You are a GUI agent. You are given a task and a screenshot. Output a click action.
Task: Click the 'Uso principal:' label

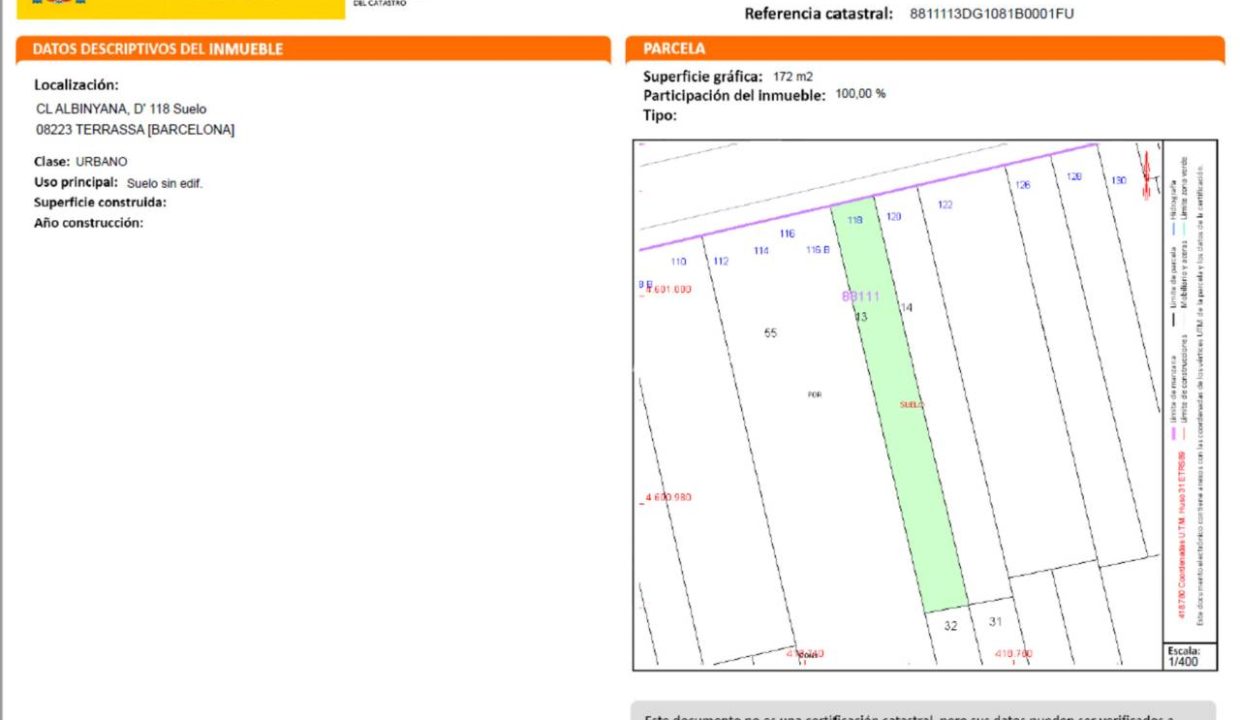(x=76, y=182)
